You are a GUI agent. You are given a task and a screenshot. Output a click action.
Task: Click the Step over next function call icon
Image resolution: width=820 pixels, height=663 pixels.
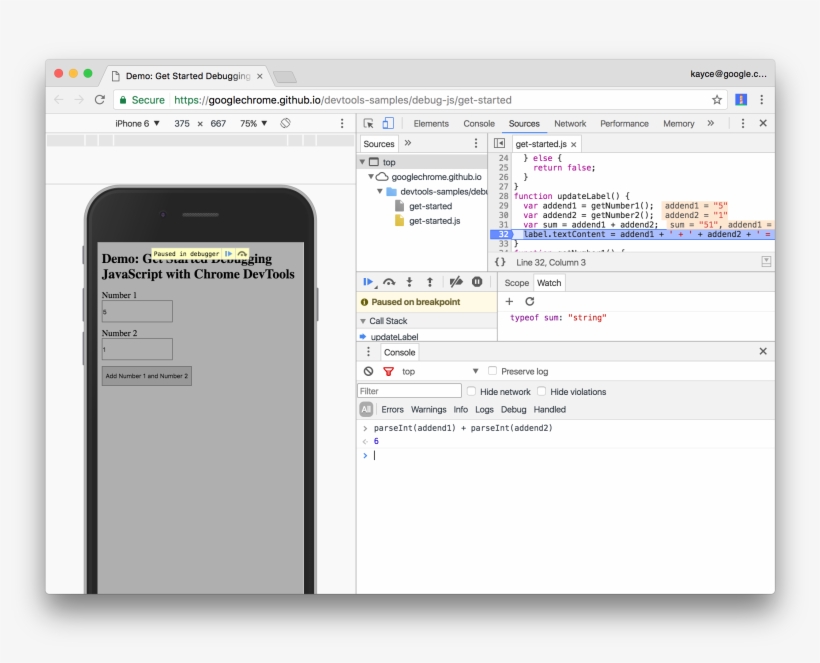point(390,281)
